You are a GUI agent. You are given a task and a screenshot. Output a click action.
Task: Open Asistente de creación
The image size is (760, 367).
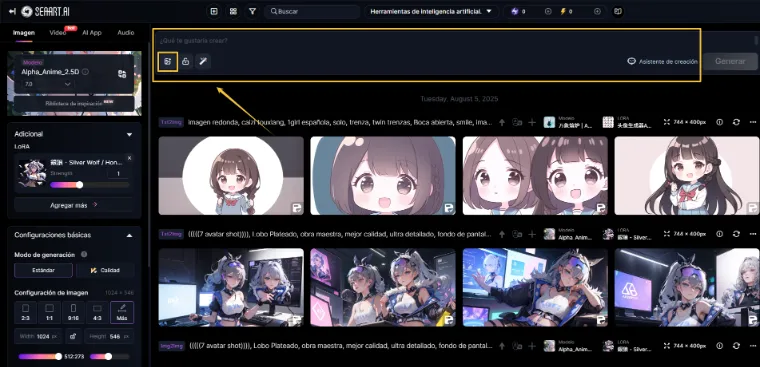(662, 62)
